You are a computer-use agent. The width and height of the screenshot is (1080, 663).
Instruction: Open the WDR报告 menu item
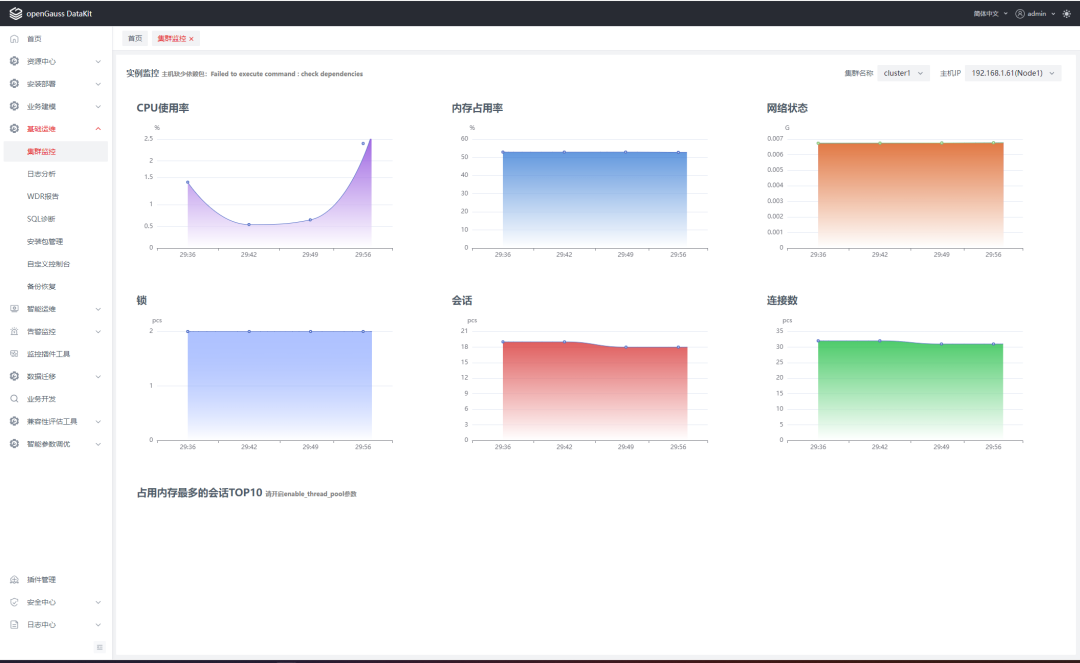[x=43, y=196]
